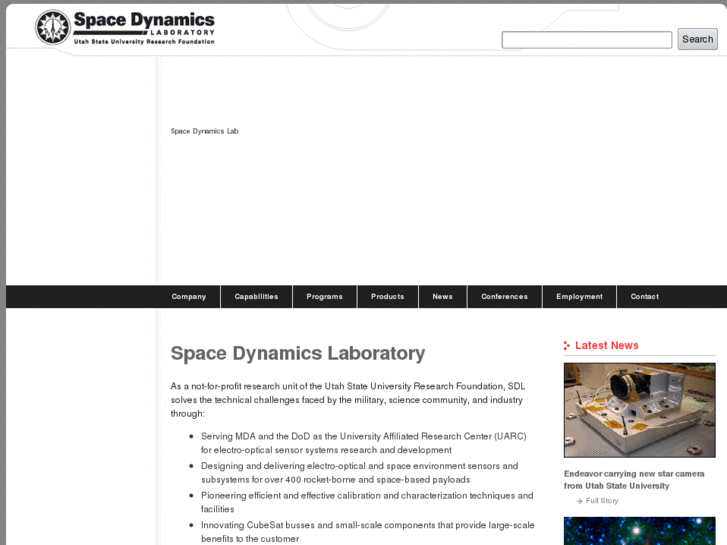Viewport: 727px width, 545px height.
Task: Go to the Employment page
Action: (580, 297)
